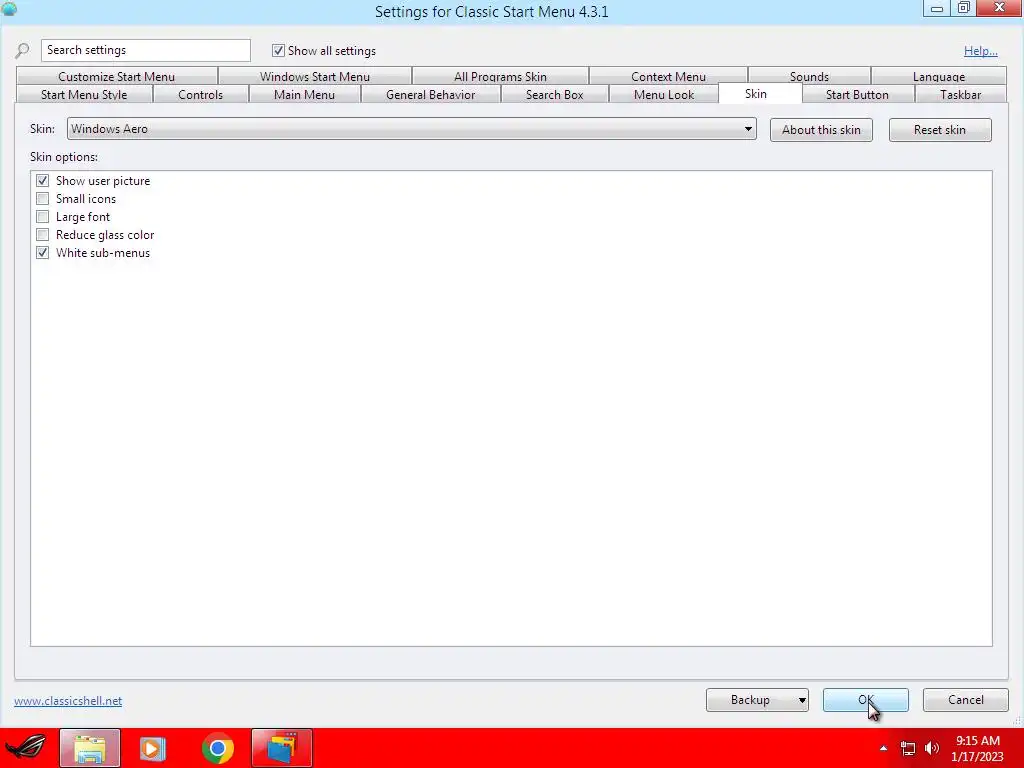Click the search magnifier icon
This screenshot has height=768, width=1024.
point(22,51)
